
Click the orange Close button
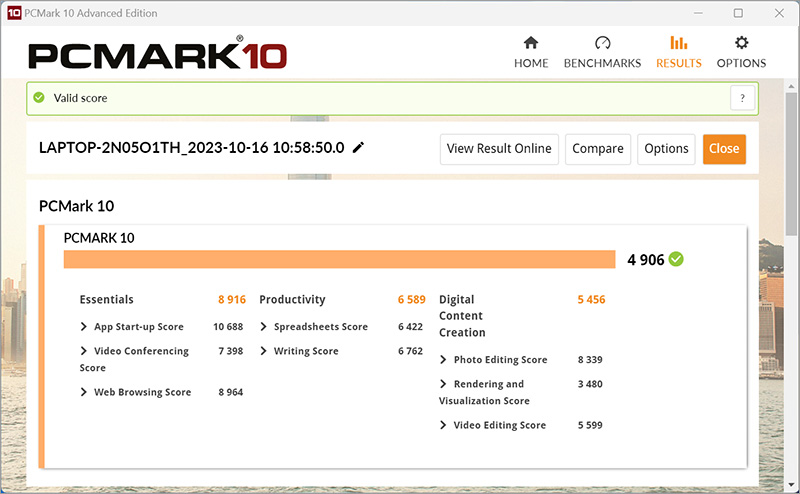[724, 149]
